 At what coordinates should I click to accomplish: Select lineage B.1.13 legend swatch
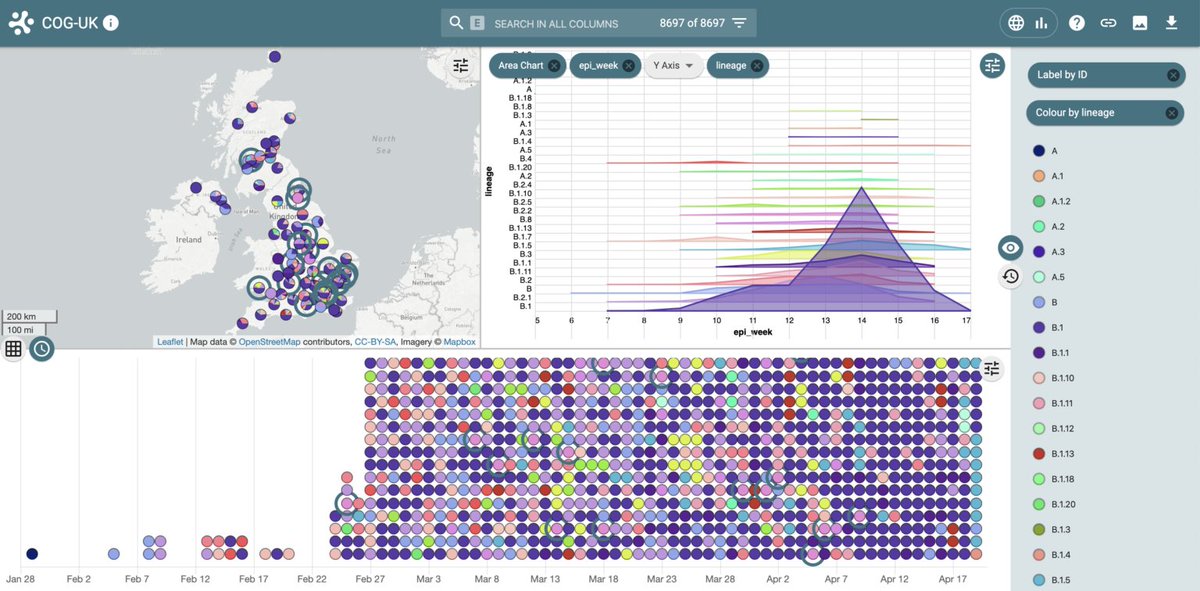1037,453
